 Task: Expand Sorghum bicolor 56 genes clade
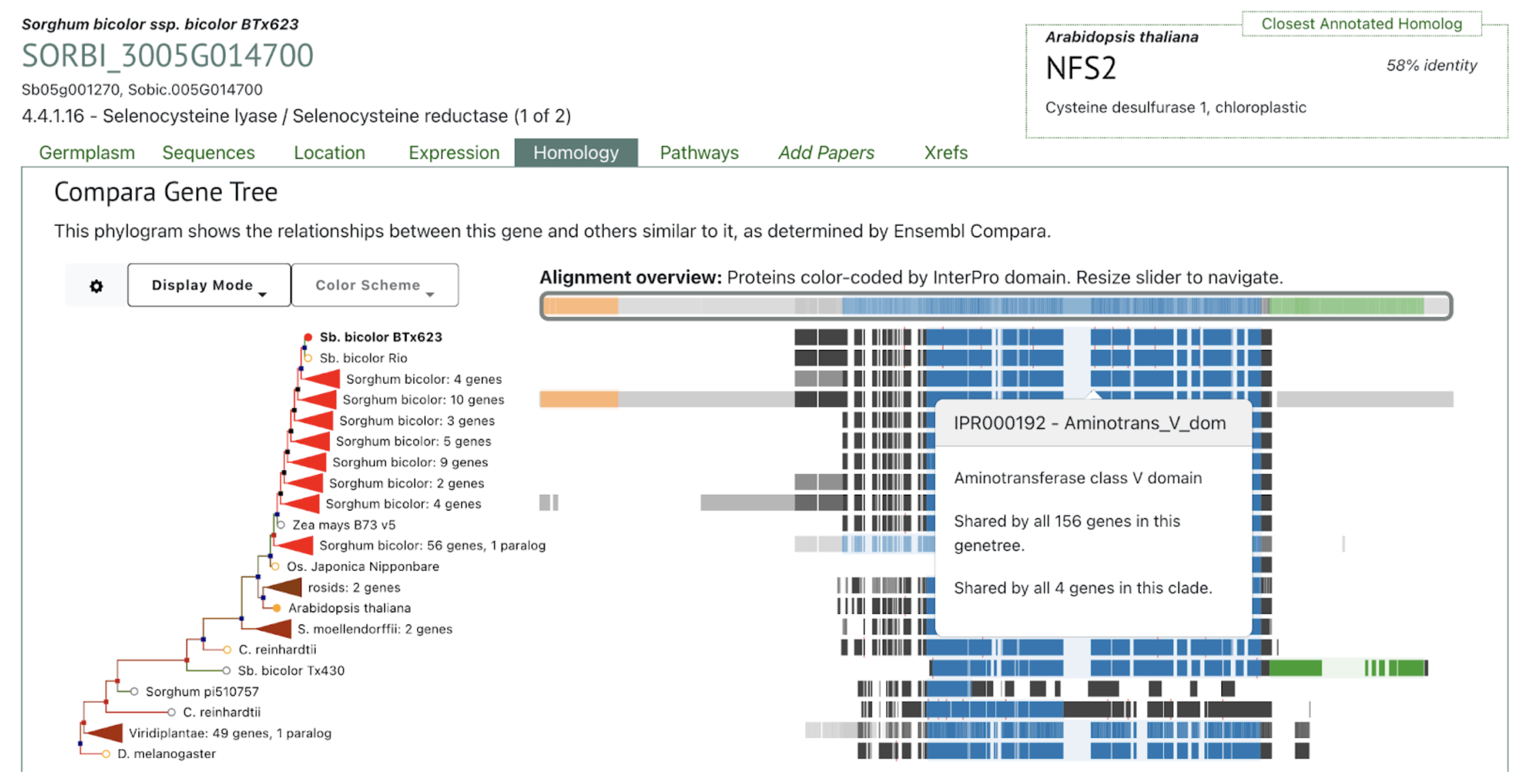pyautogui.click(x=298, y=546)
